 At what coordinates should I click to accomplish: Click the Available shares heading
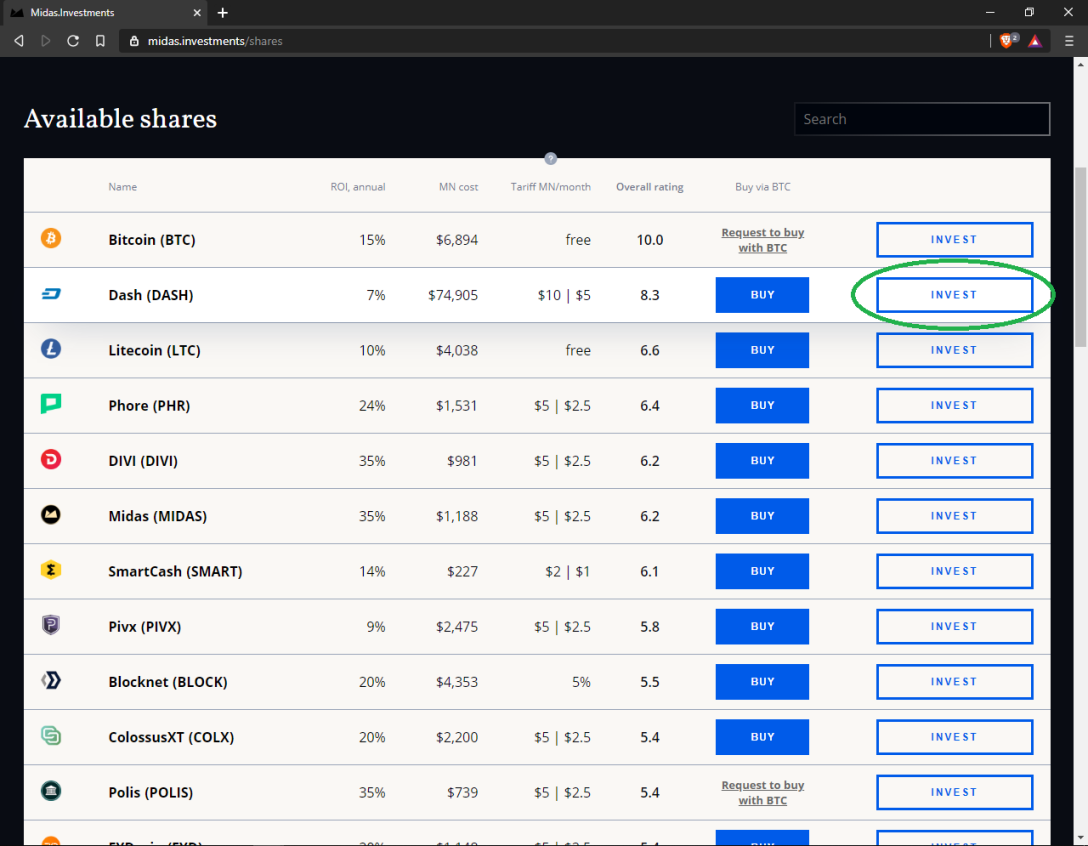120,119
